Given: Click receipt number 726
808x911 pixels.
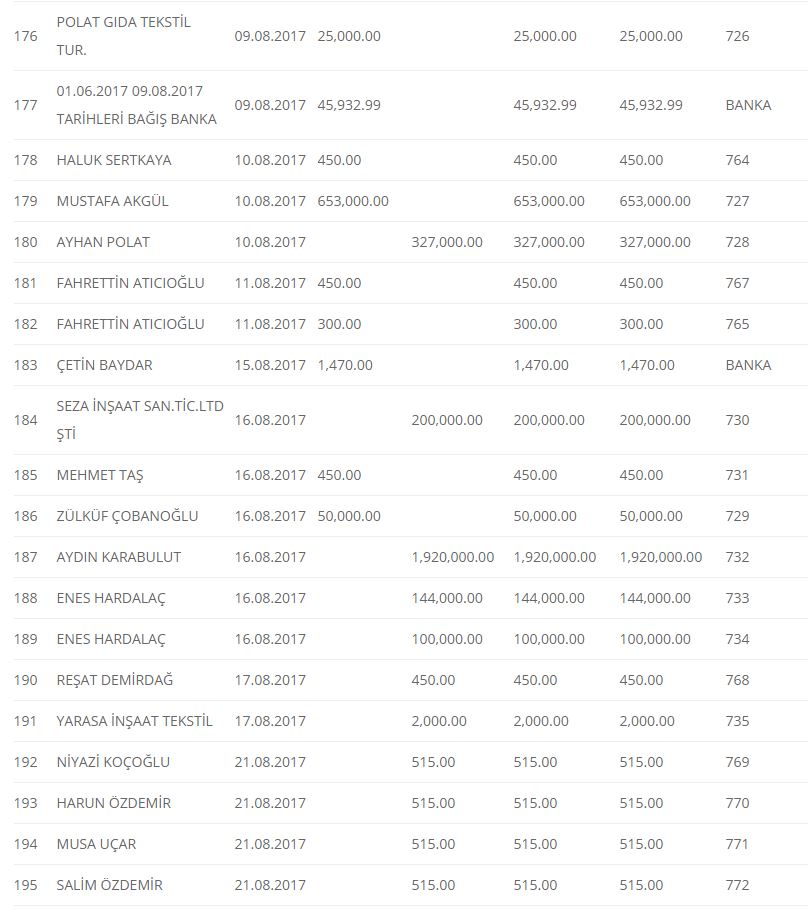Looking at the screenshot, I should pos(737,36).
